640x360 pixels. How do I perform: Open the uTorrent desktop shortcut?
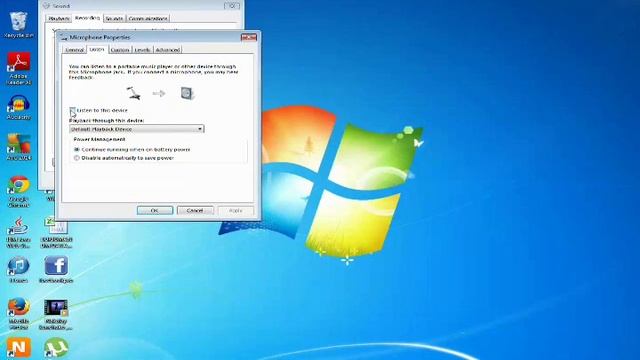tap(56, 348)
